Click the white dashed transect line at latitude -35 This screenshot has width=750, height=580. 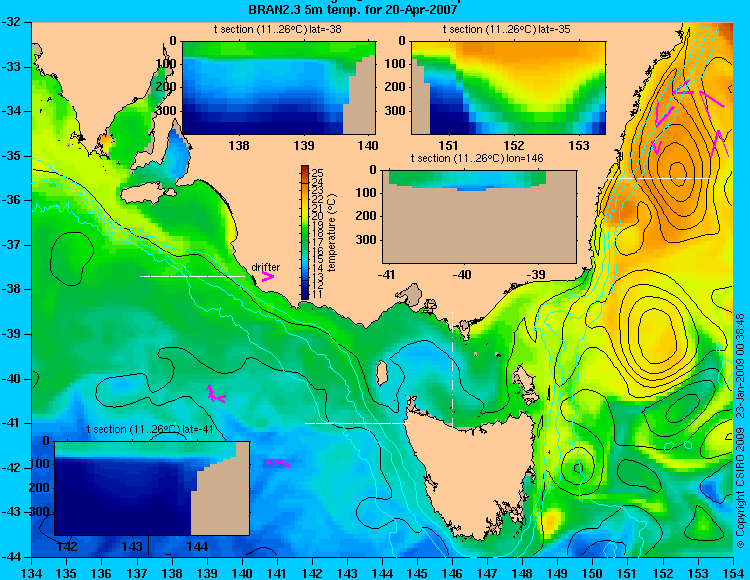coord(659,178)
